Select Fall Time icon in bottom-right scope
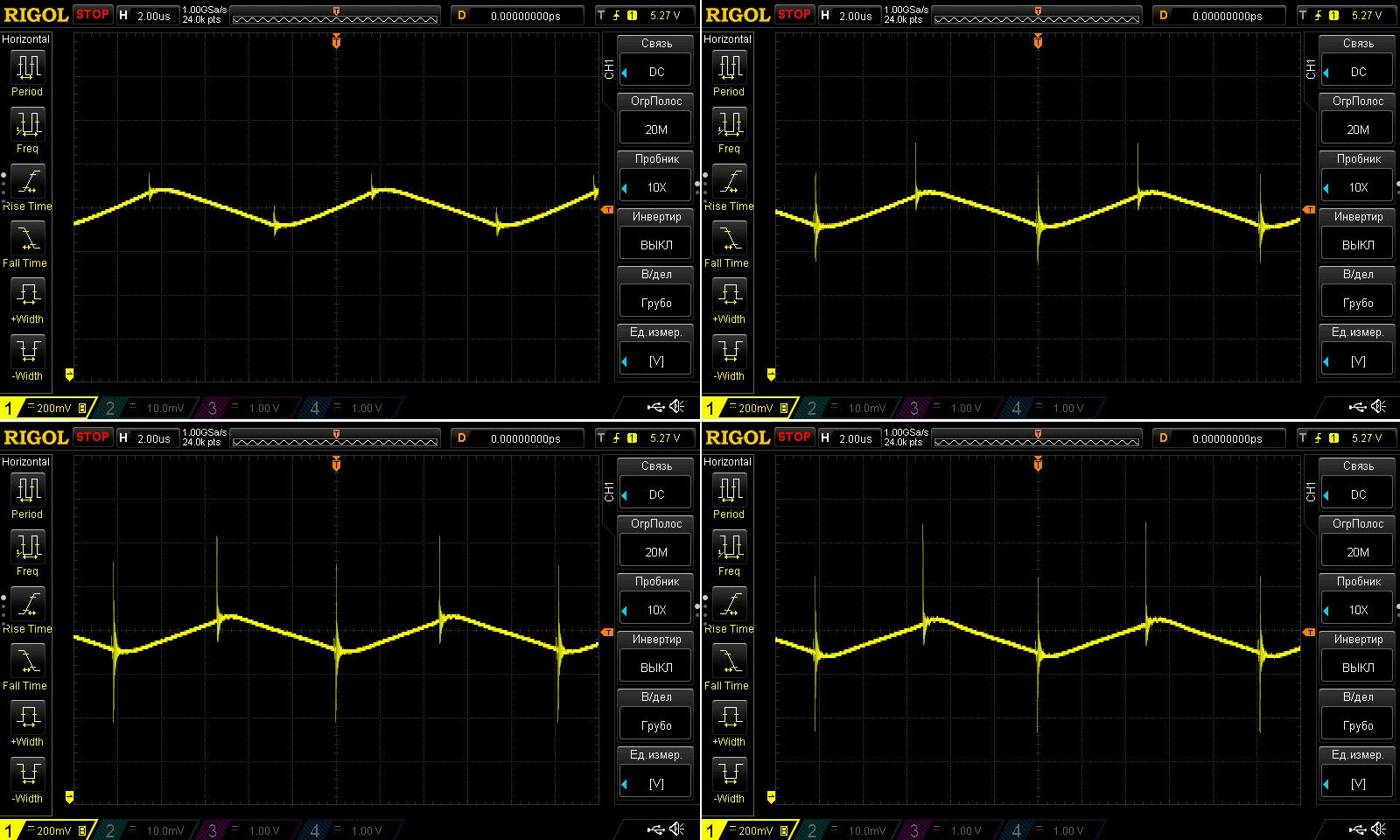Screen dimensions: 1400x840 tap(730, 661)
